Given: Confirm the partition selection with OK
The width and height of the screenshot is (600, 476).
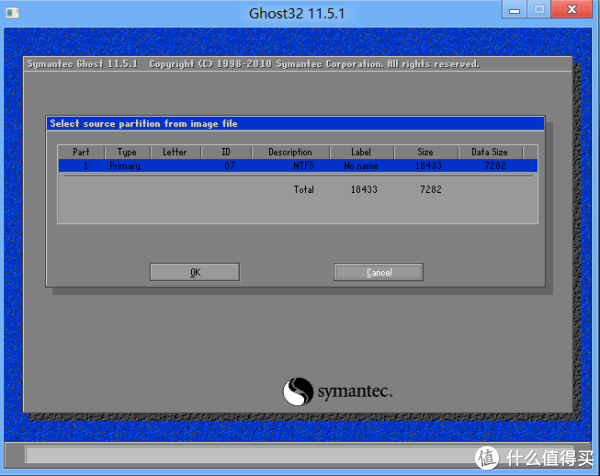Looking at the screenshot, I should [x=195, y=272].
